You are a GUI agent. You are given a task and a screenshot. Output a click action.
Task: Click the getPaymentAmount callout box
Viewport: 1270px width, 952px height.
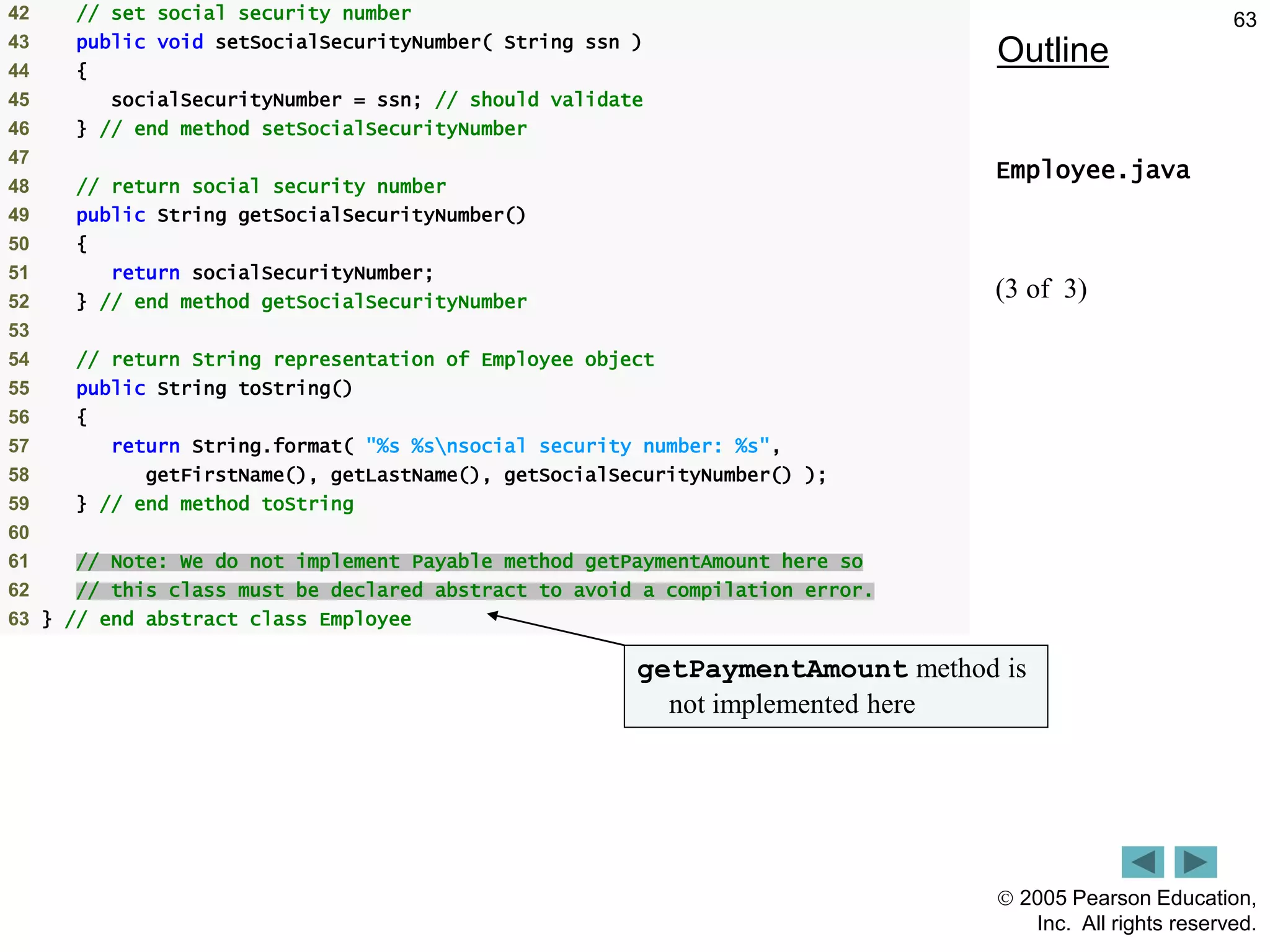tap(835, 686)
